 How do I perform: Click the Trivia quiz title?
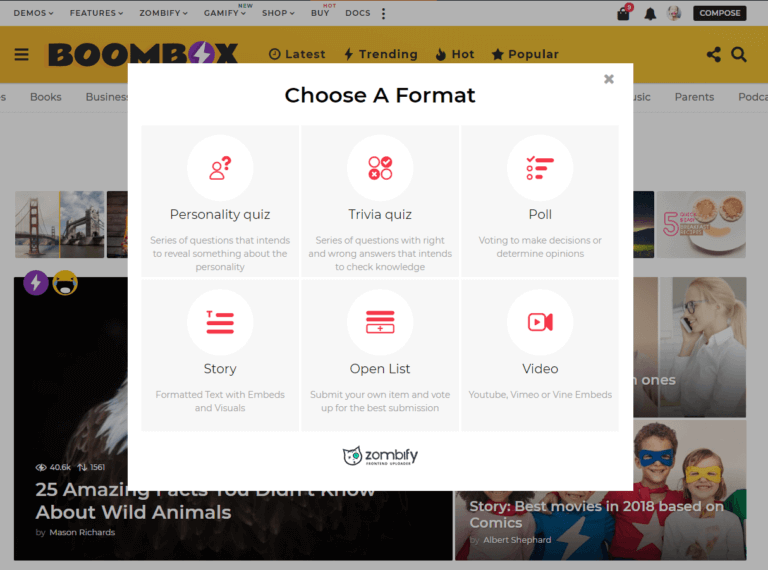coord(380,214)
